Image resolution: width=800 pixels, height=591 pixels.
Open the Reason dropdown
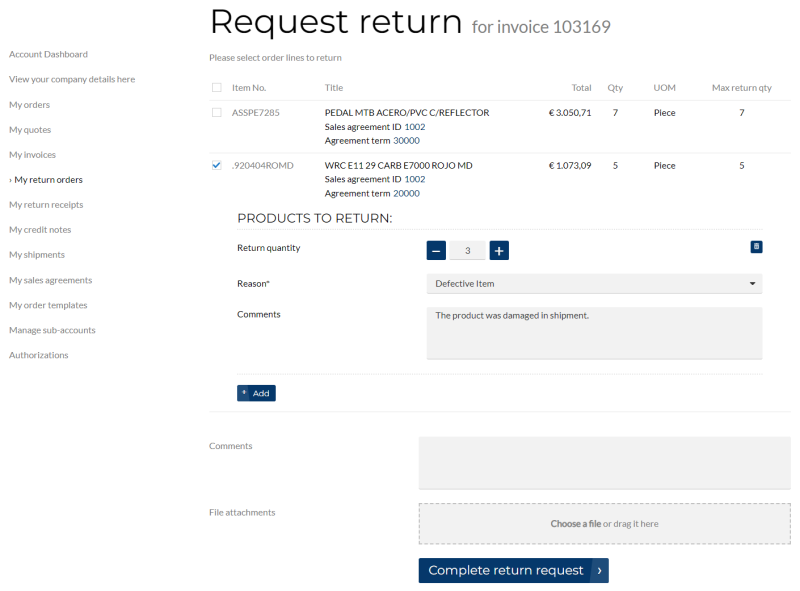coord(594,284)
